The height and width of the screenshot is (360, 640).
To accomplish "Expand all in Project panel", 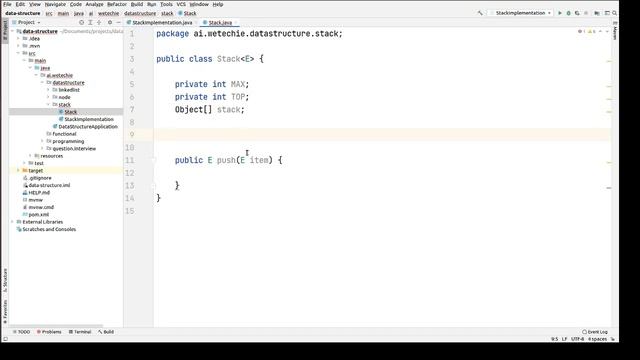I will (x=90, y=22).
